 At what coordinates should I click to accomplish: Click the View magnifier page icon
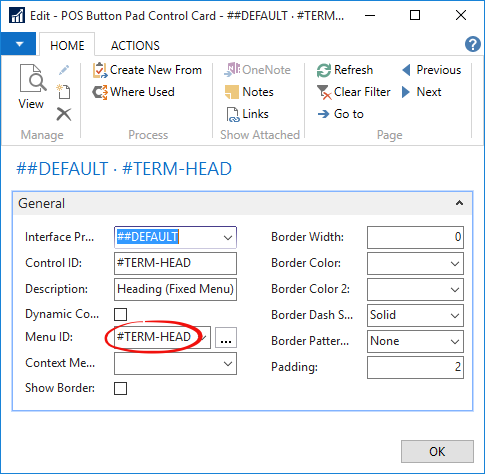[33, 78]
